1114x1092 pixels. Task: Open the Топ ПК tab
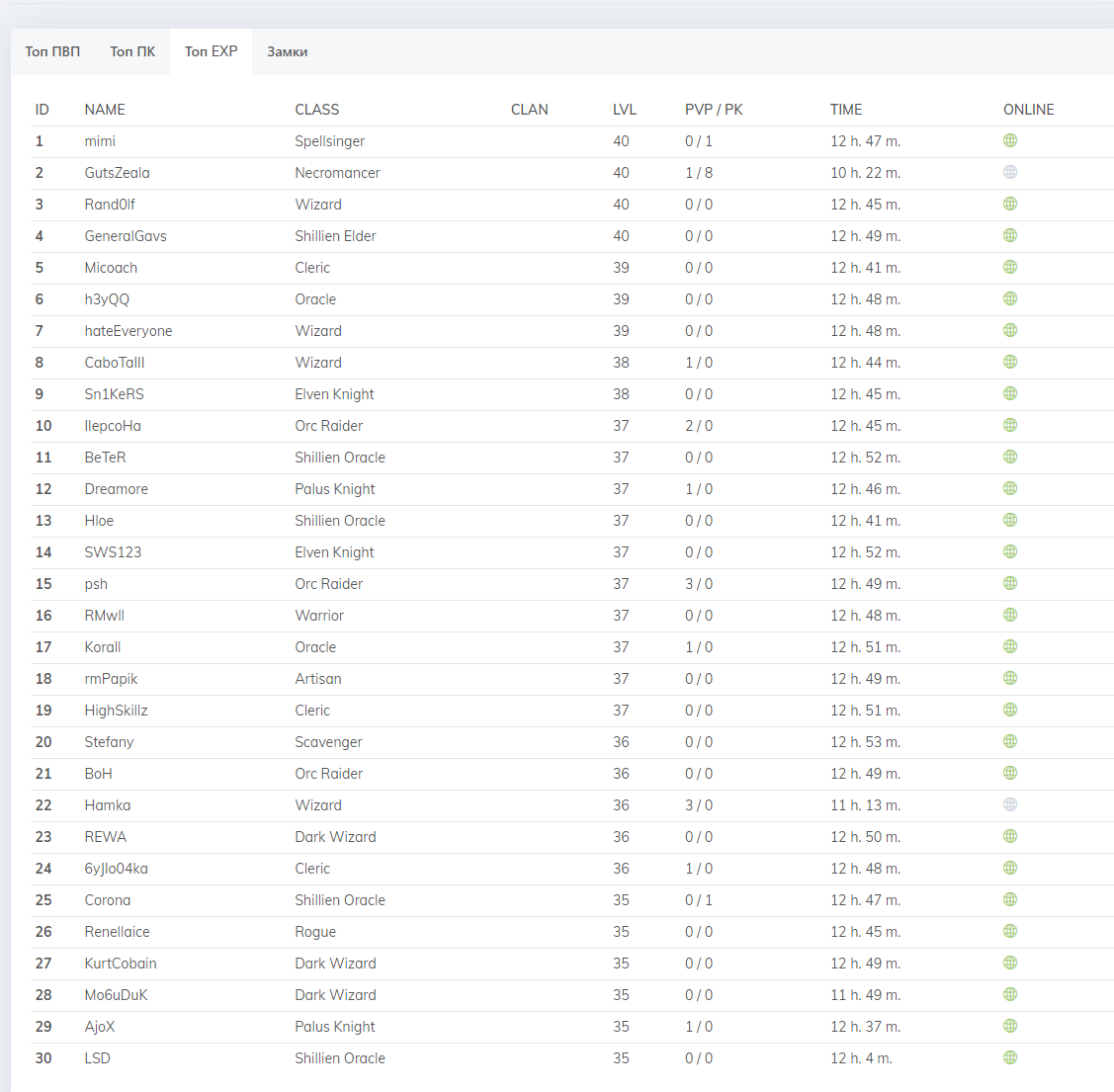click(x=132, y=51)
